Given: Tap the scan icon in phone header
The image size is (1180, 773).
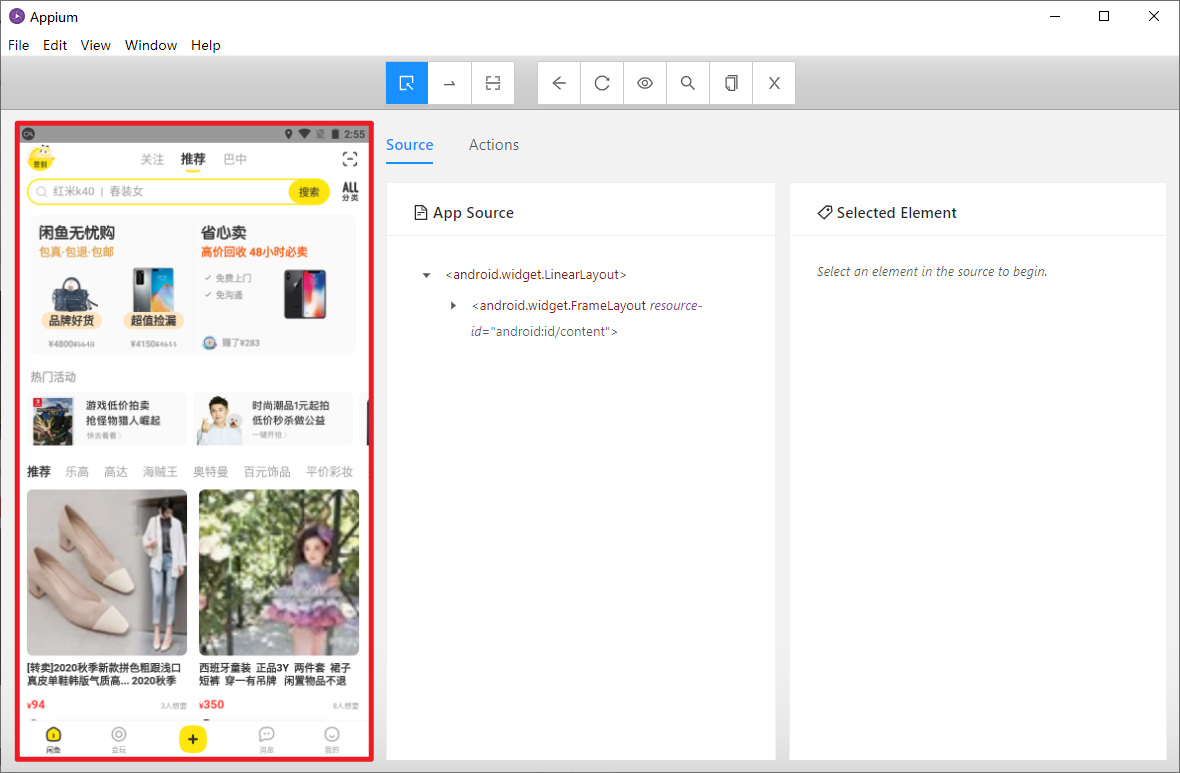Looking at the screenshot, I should tap(350, 159).
